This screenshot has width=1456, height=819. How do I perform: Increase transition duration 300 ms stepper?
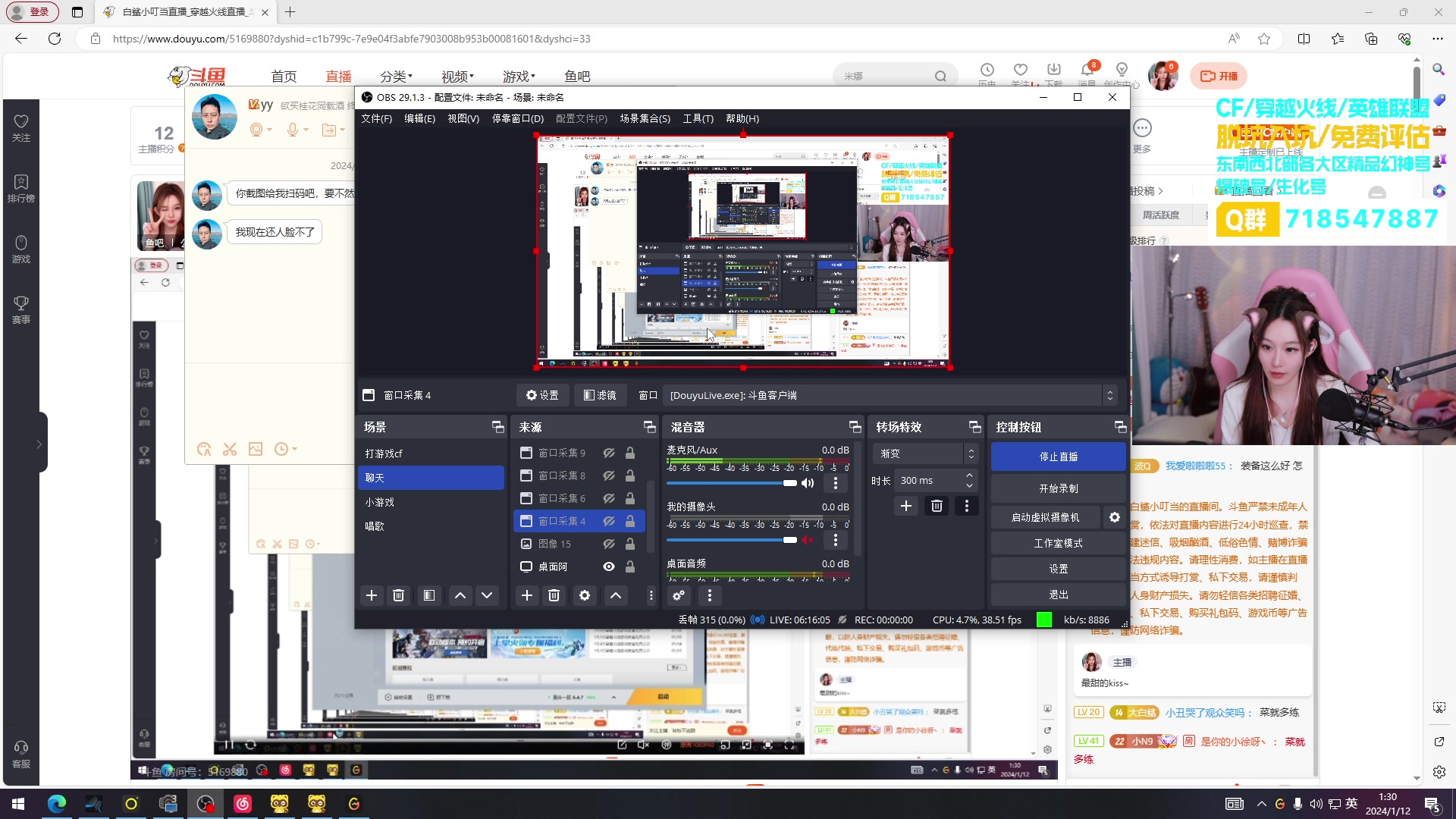pos(969,475)
